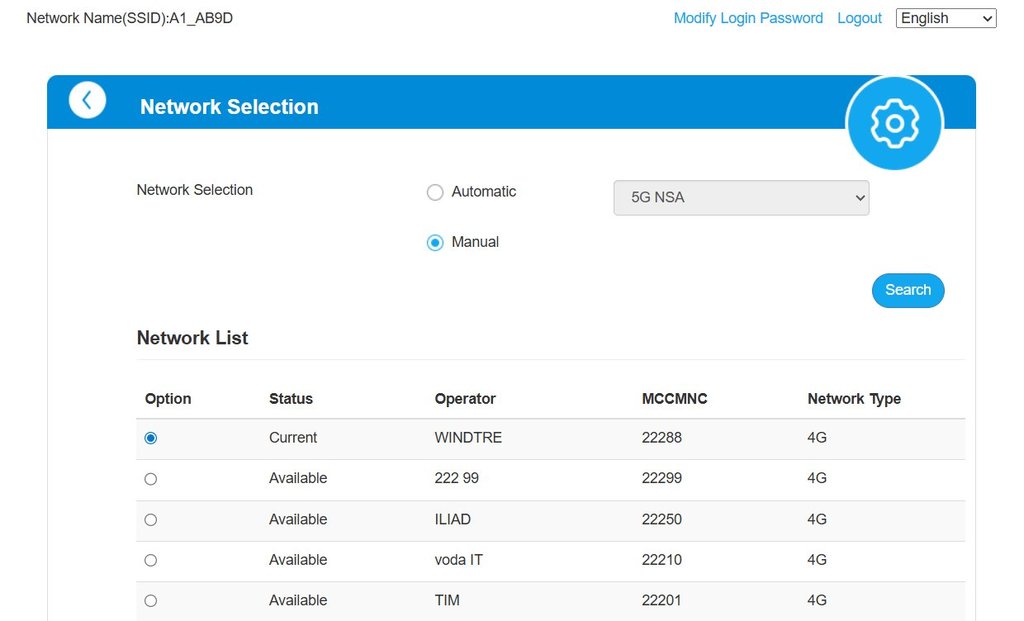Open the settings gear icon
Screen dimensions: 1024x621
[894, 123]
